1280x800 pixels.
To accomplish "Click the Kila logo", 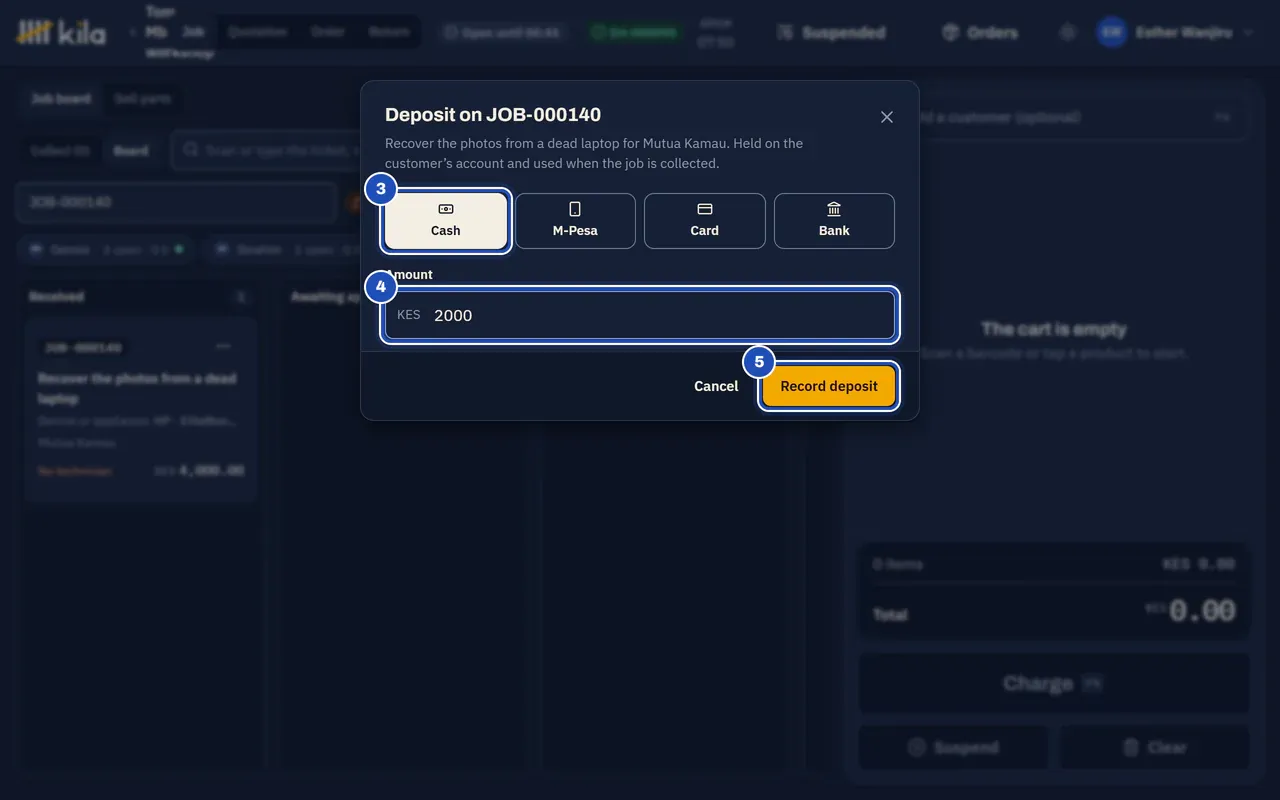I will click(61, 33).
